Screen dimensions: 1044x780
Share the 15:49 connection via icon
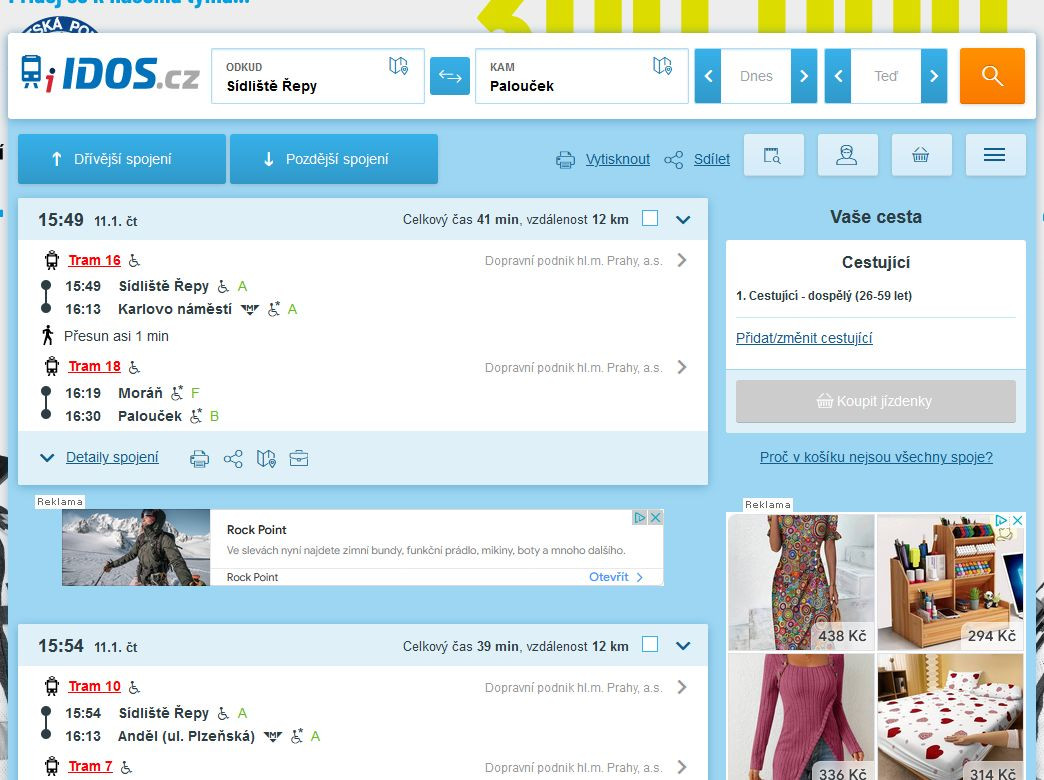tap(233, 459)
